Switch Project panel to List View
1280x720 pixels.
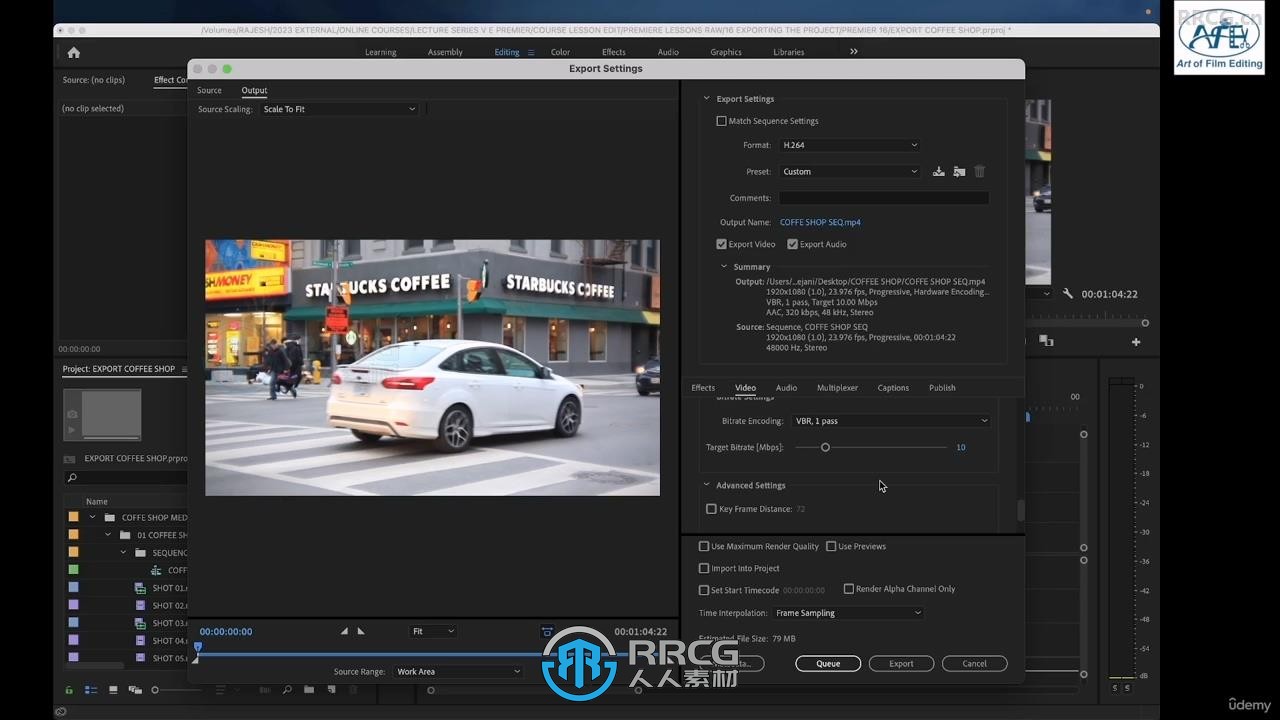point(91,690)
